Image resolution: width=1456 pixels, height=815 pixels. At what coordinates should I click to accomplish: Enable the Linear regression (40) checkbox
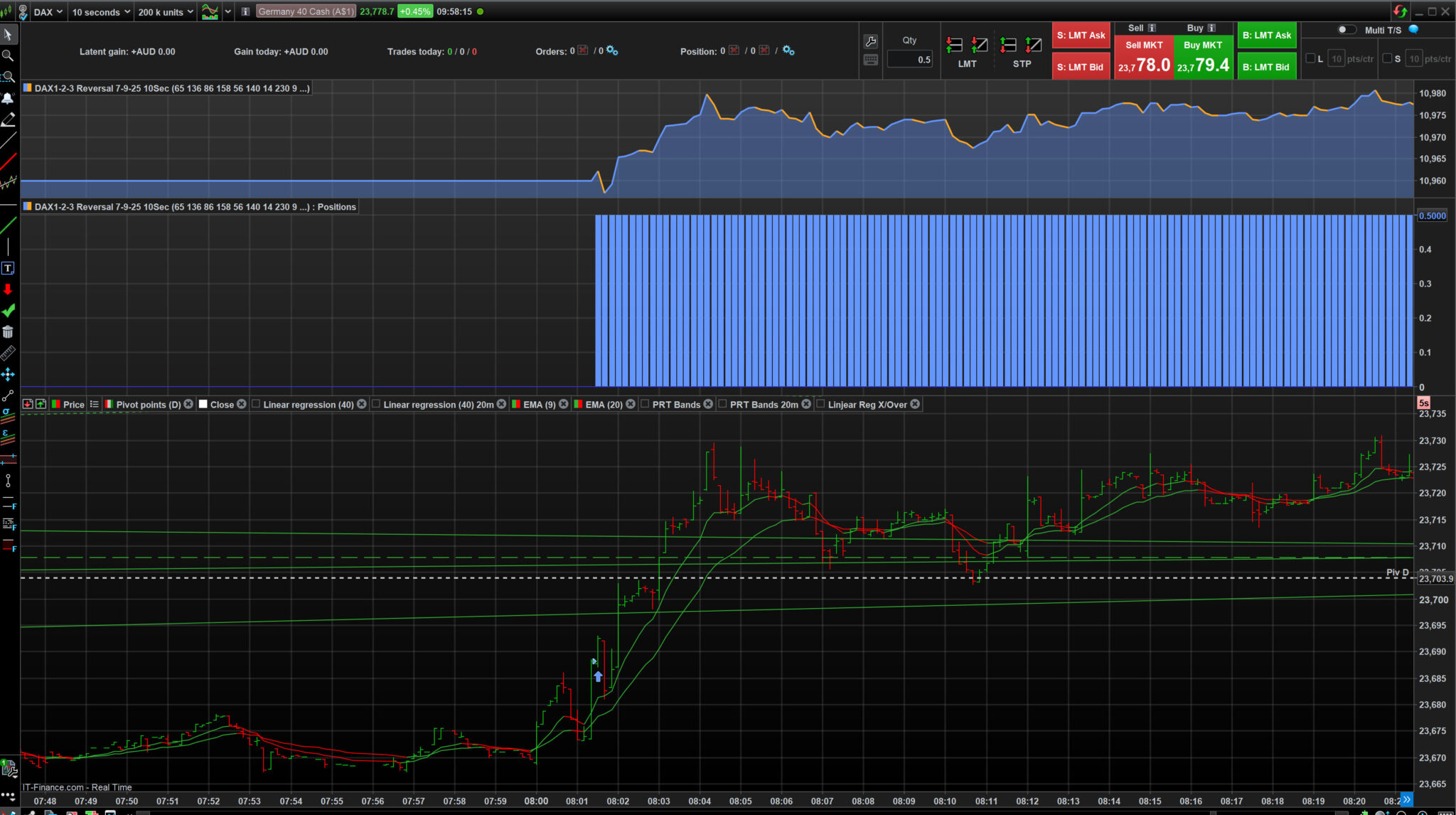click(x=256, y=404)
